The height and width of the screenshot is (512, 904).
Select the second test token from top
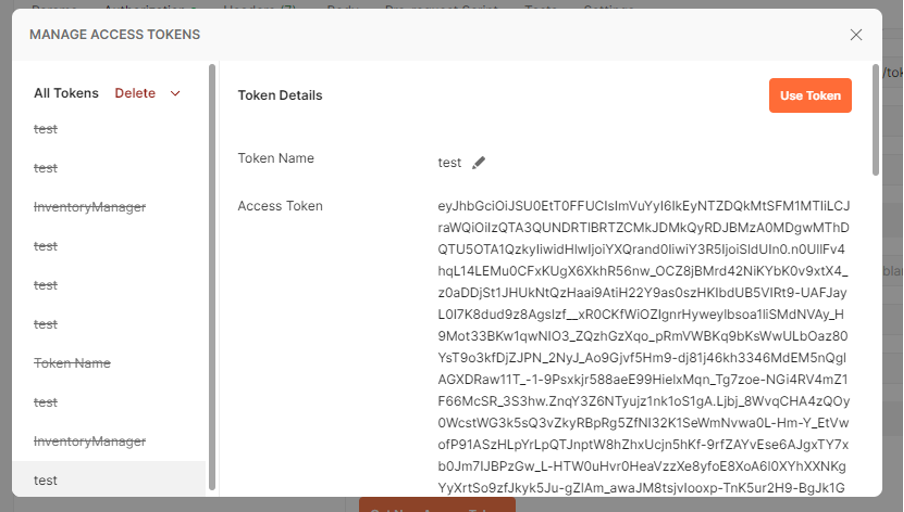click(46, 168)
